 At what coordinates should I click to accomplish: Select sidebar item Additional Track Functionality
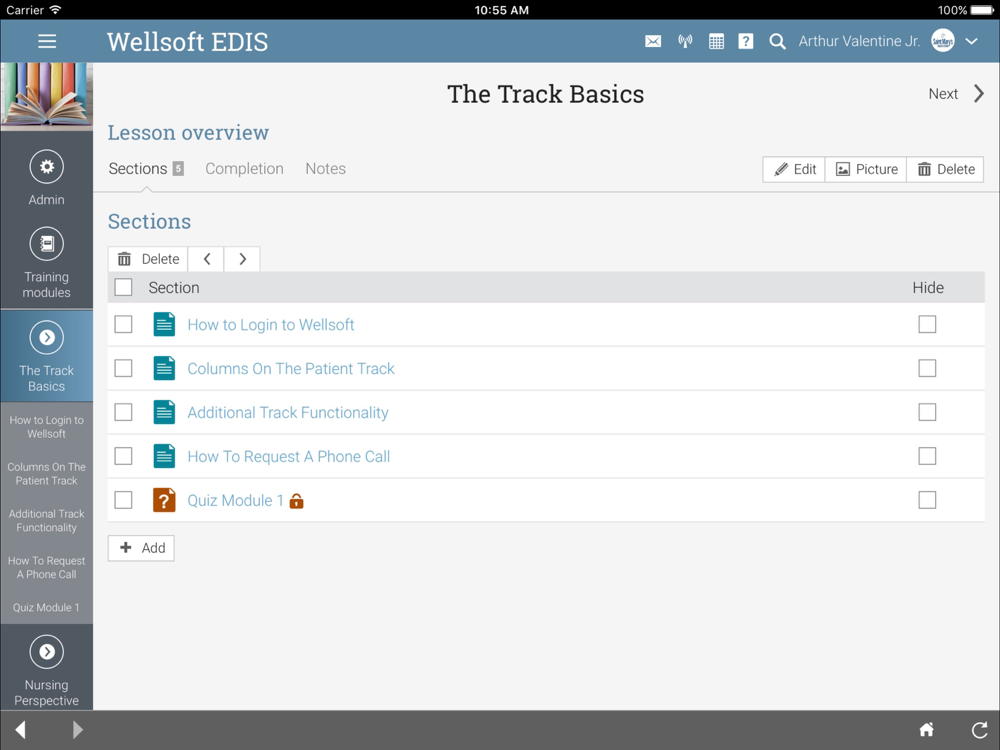[x=47, y=520]
